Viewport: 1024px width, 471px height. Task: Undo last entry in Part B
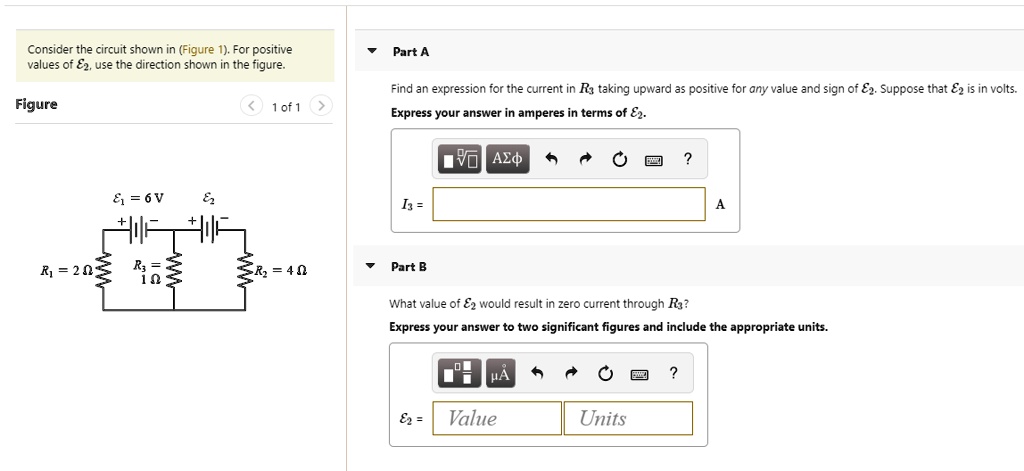coord(537,374)
